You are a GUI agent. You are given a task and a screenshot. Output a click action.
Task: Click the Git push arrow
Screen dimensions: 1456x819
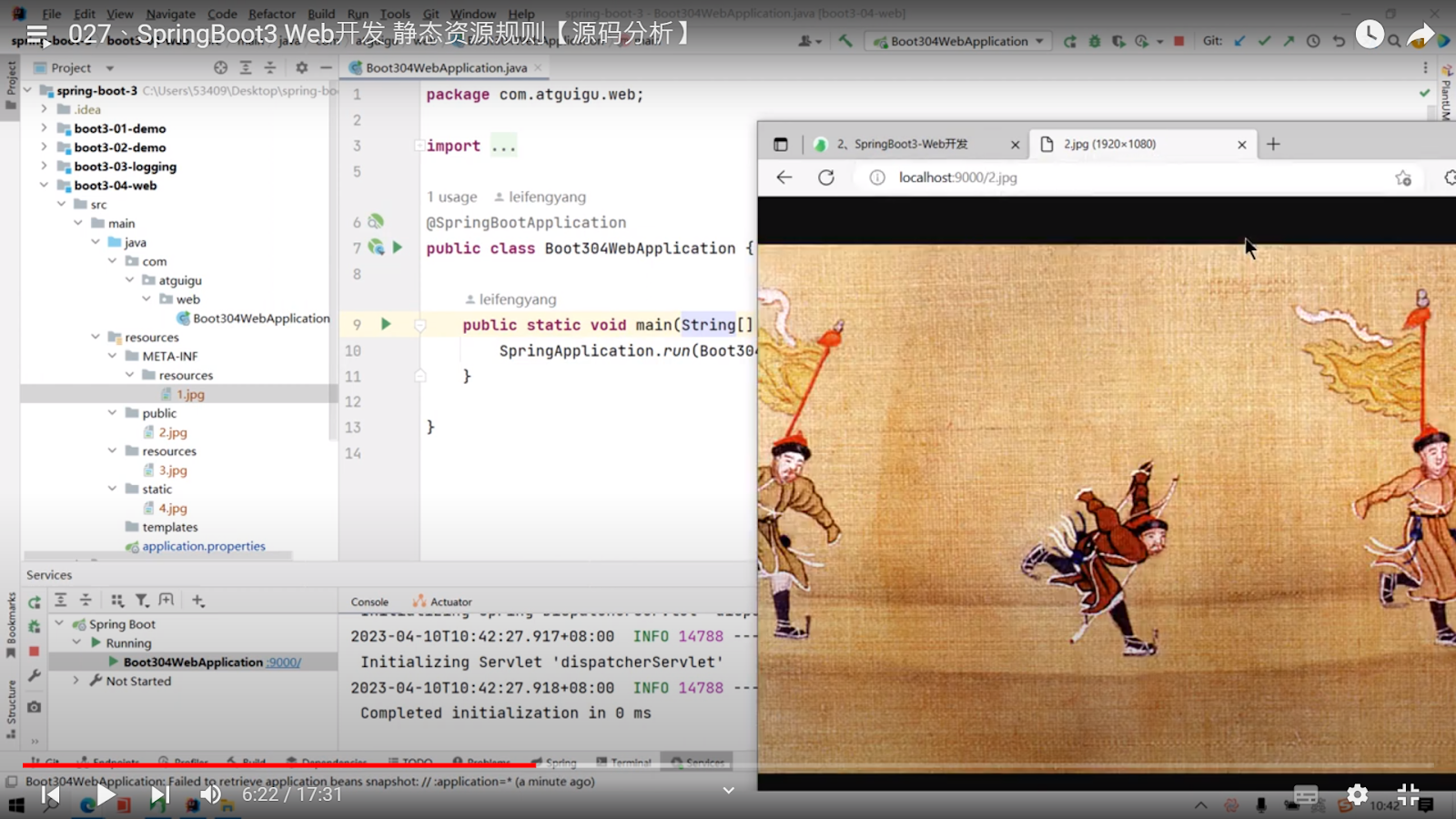[1289, 41]
